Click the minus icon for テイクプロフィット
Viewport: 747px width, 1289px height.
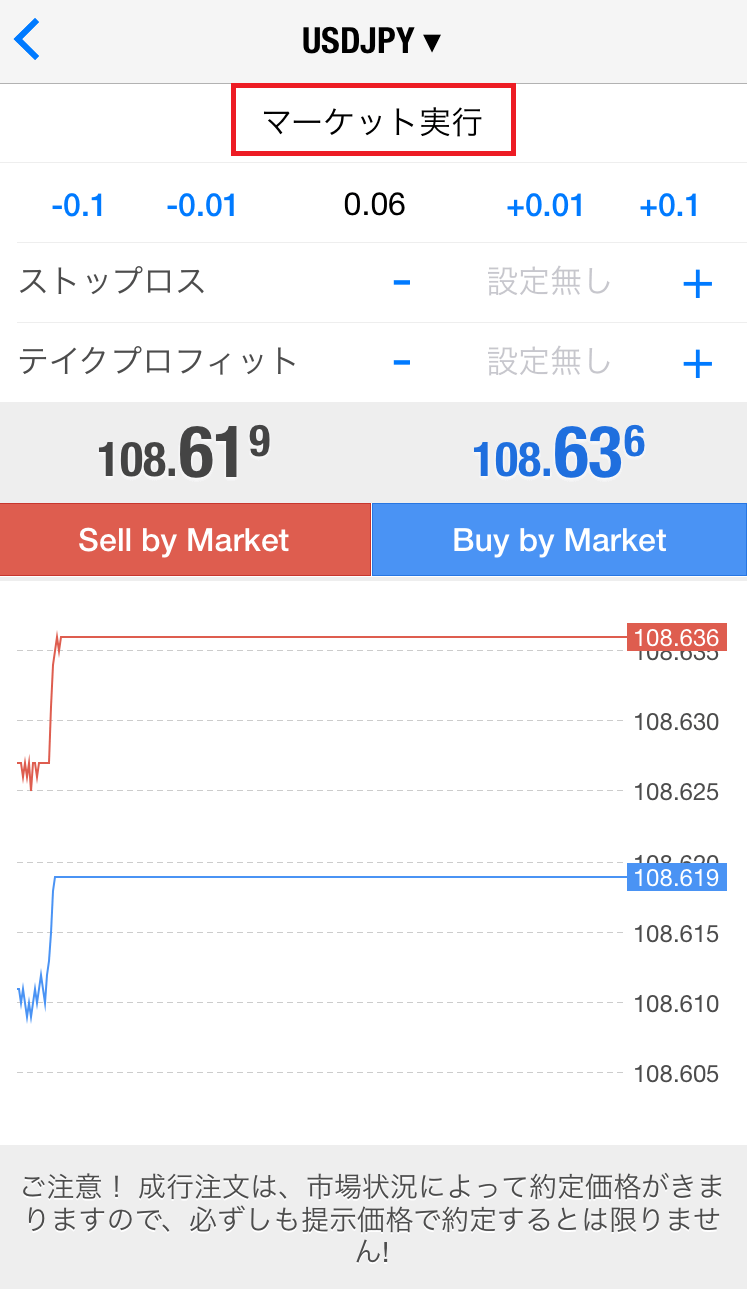pyautogui.click(x=402, y=362)
